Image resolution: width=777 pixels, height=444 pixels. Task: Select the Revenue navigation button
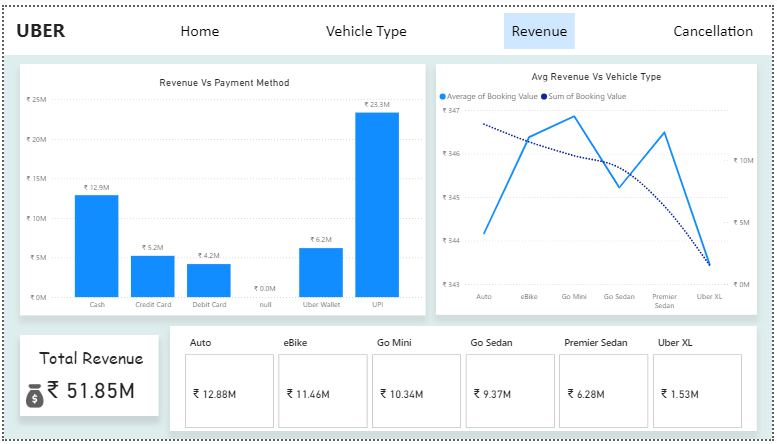pyautogui.click(x=539, y=31)
